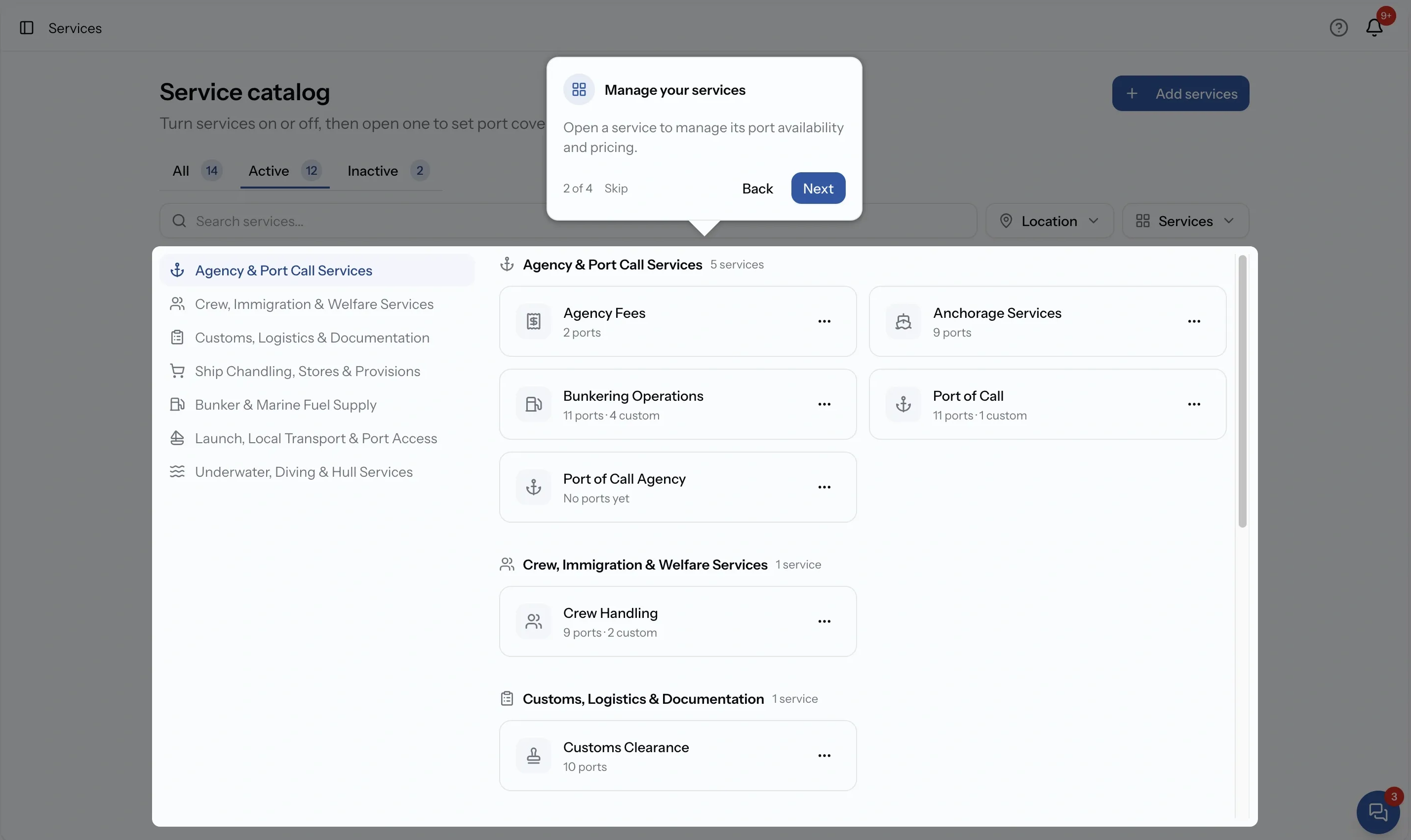Open more options for Crew Handling
Image resolution: width=1411 pixels, height=840 pixels.
(x=824, y=621)
